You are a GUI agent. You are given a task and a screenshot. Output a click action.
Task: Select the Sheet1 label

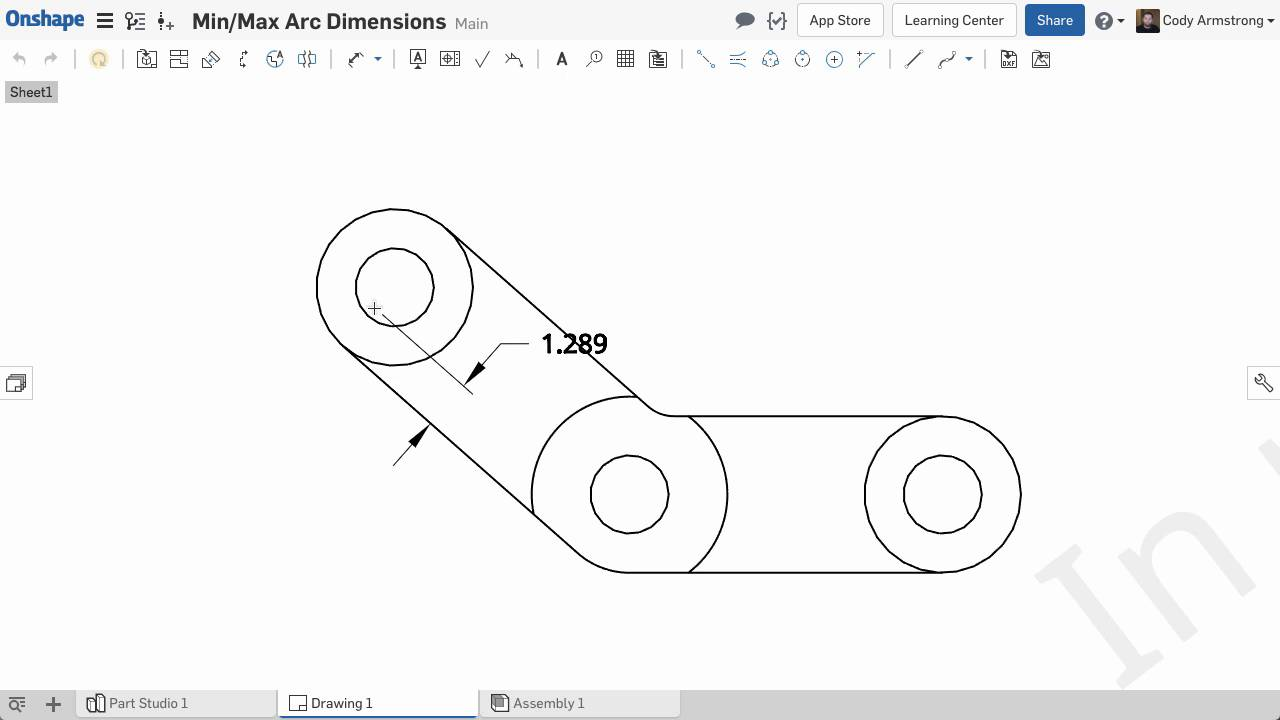coord(31,92)
